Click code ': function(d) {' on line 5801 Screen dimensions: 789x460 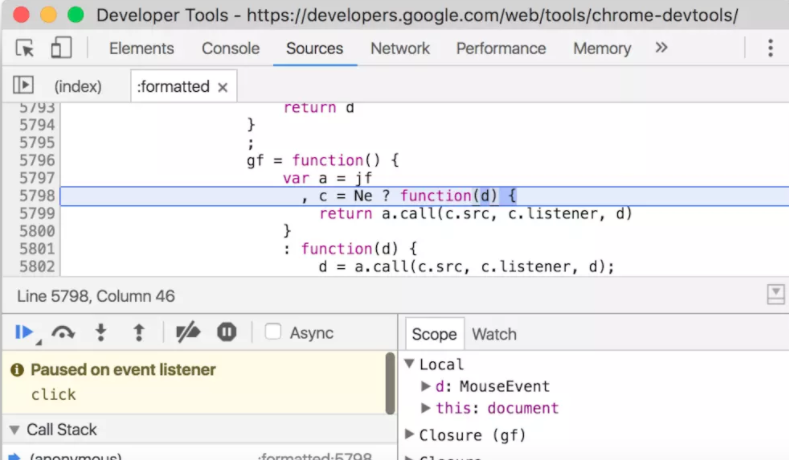350,249
